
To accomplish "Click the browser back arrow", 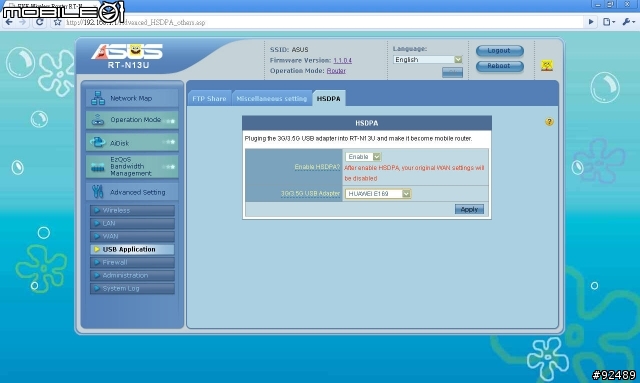I will [x=9, y=22].
